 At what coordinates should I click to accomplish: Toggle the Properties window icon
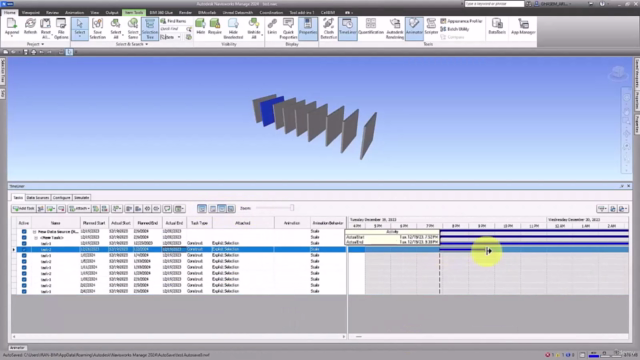tap(308, 28)
